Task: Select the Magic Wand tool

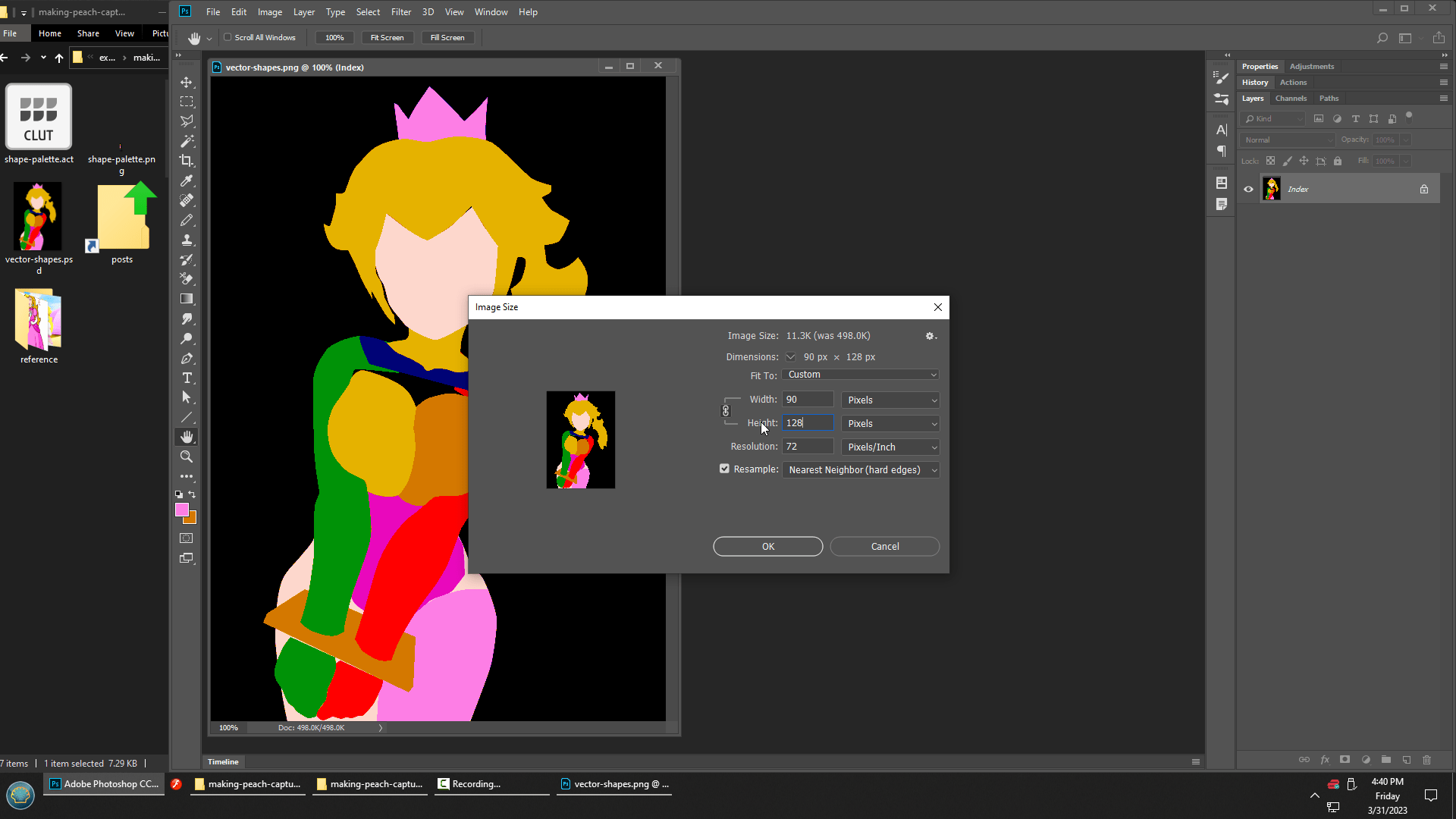Action: (187, 141)
